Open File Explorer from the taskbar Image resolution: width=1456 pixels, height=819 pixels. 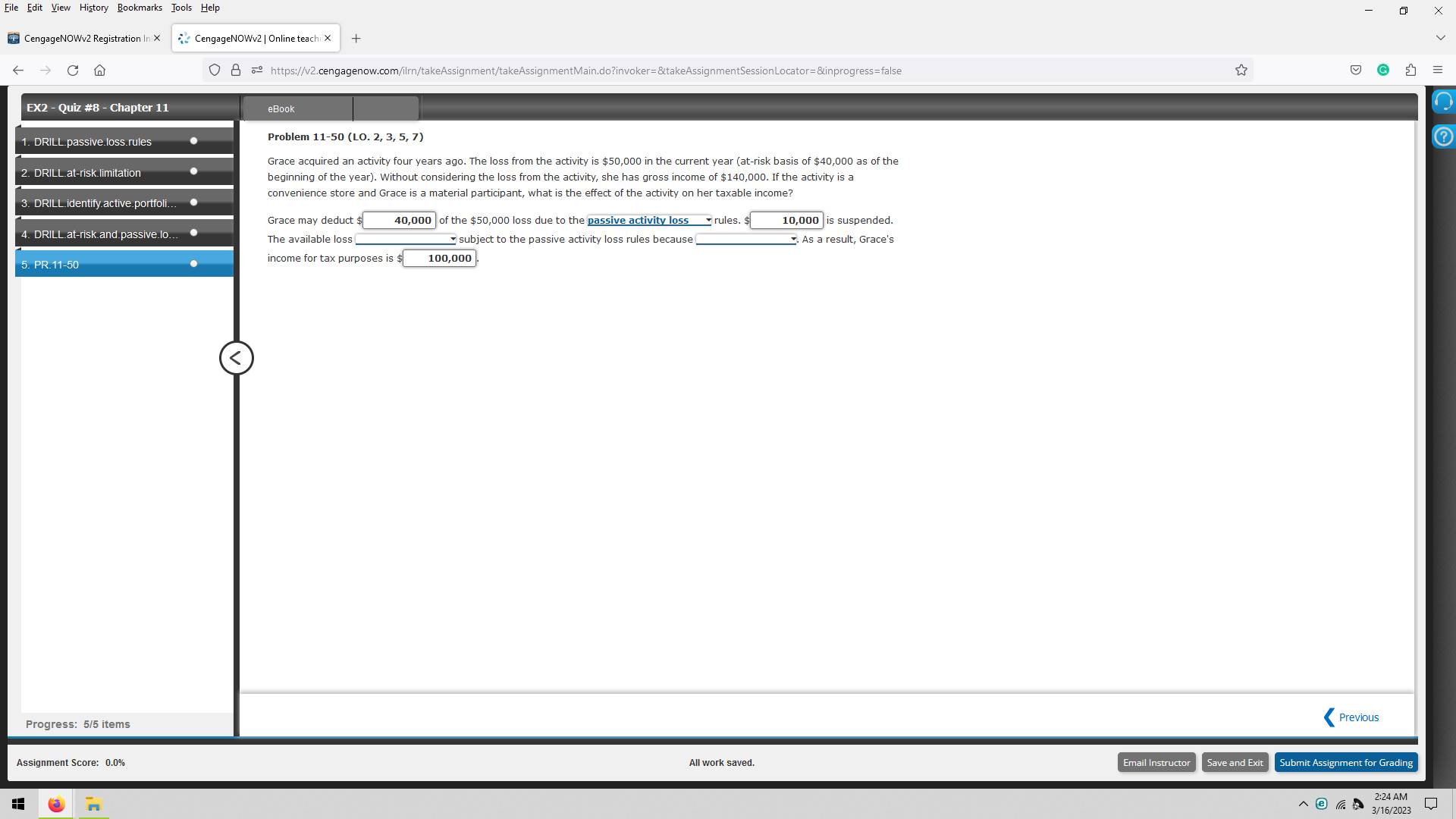coord(93,803)
